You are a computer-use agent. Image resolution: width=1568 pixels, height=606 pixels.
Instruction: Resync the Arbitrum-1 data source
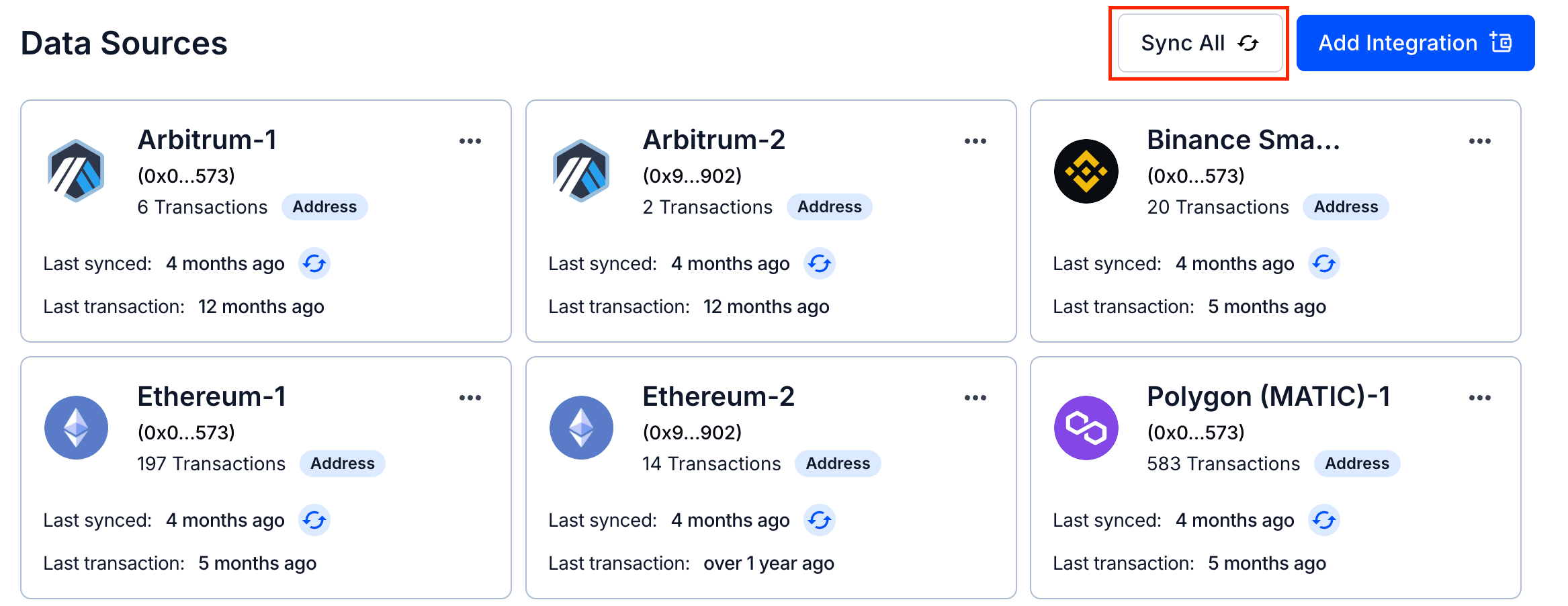coord(314,263)
